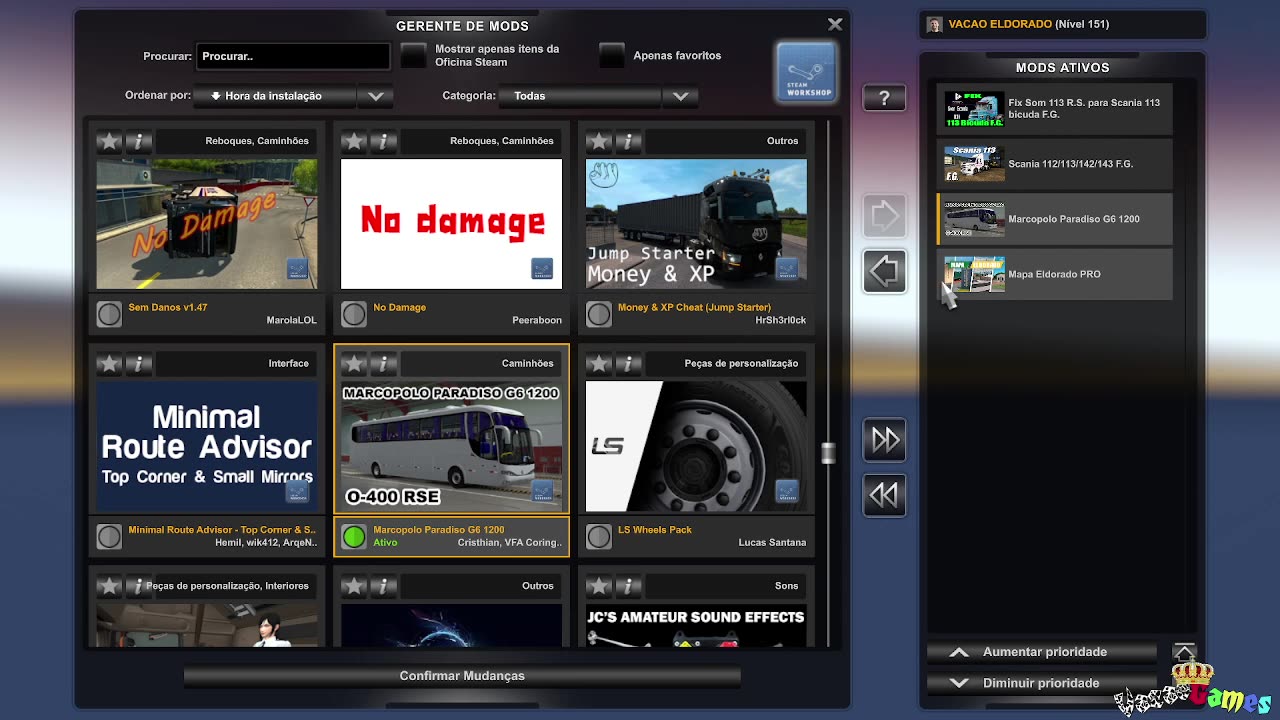Show info for LS Wheels Pack mod
Viewport: 1280px width, 720px height.
tap(629, 364)
